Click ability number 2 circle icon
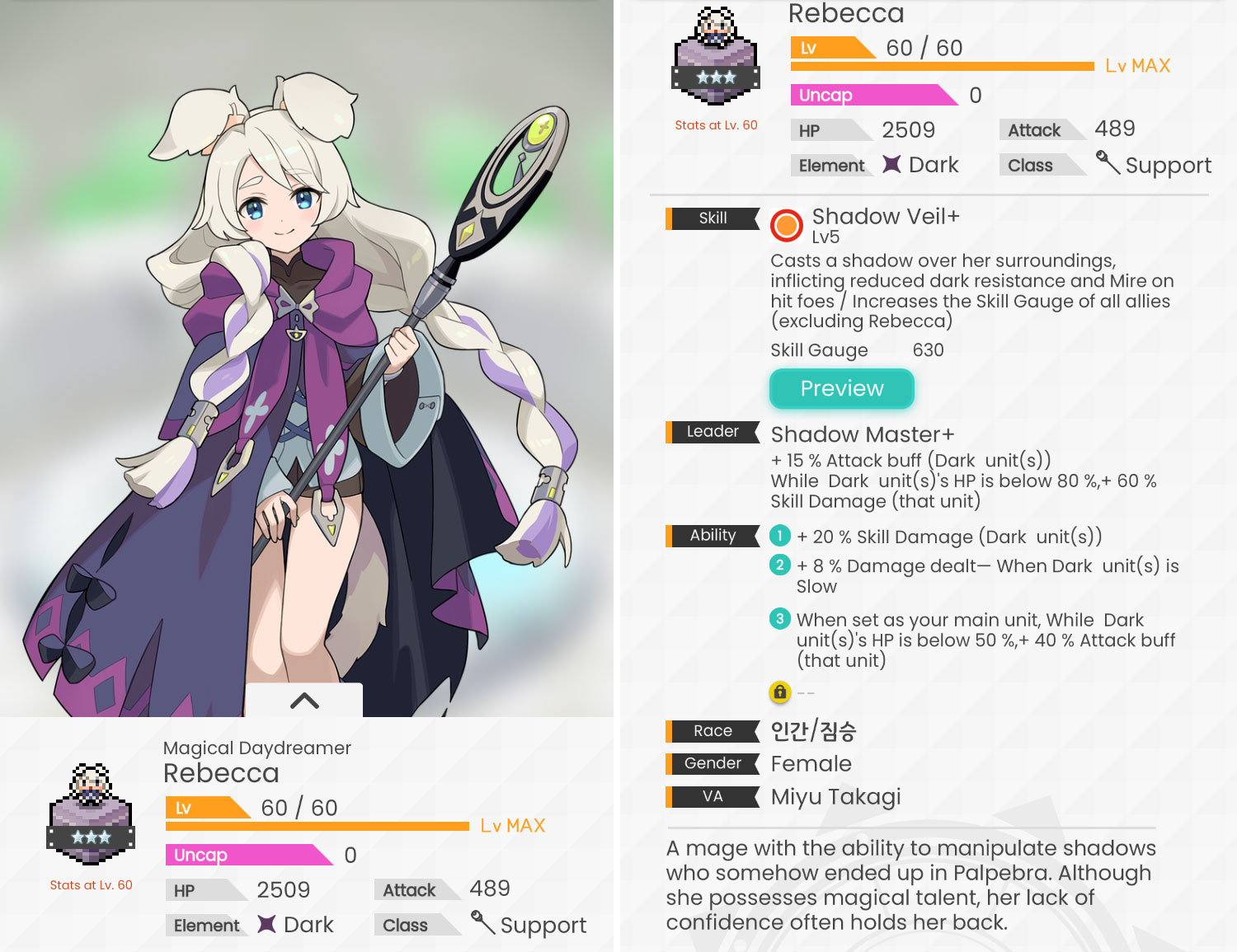1237x952 pixels. click(x=779, y=565)
